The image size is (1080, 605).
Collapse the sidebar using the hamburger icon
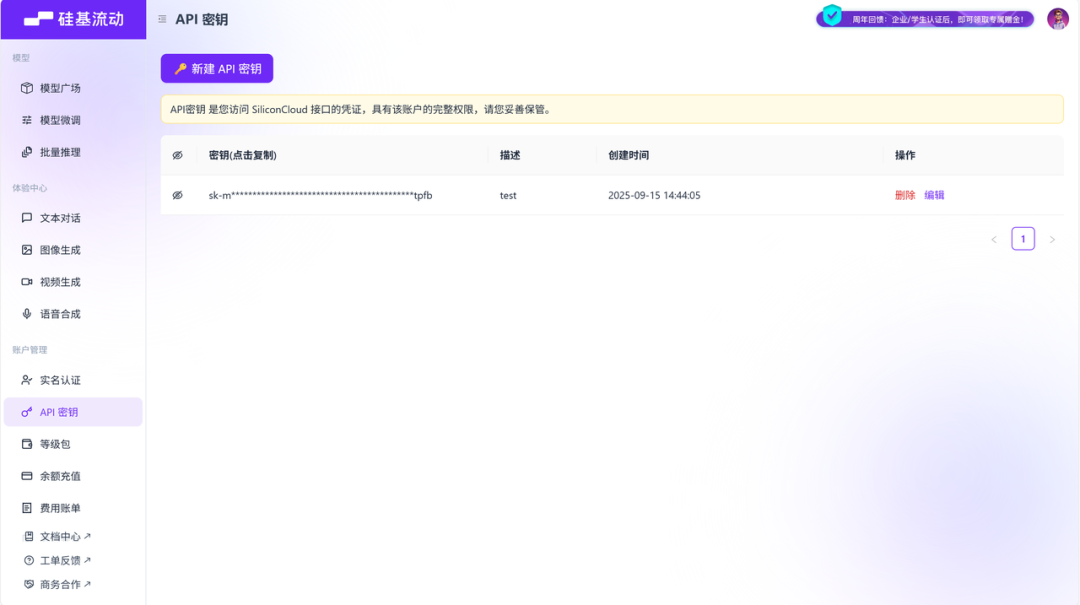click(161, 18)
